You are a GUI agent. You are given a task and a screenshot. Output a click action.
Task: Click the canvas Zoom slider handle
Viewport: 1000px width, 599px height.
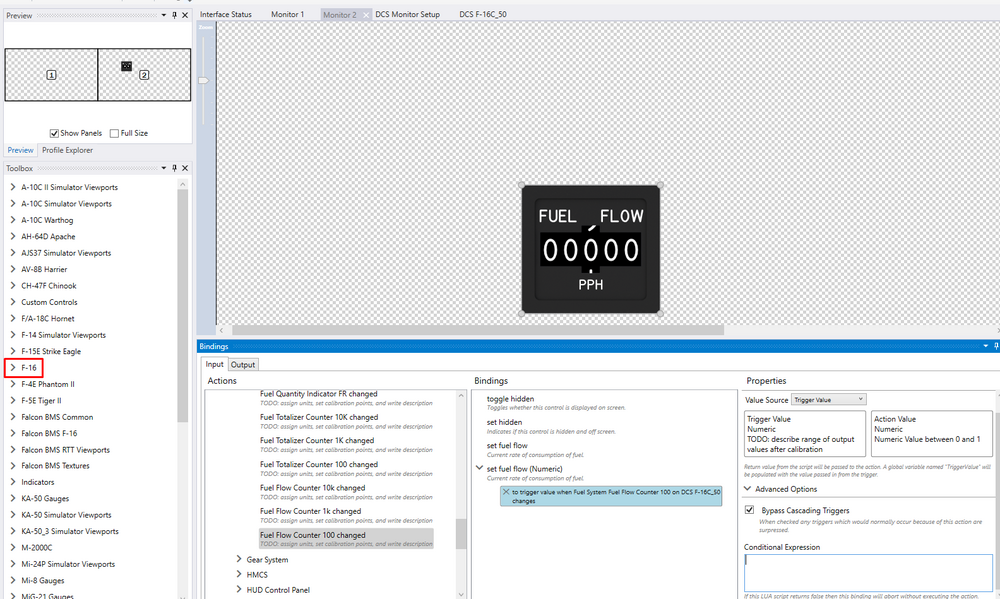[203, 80]
